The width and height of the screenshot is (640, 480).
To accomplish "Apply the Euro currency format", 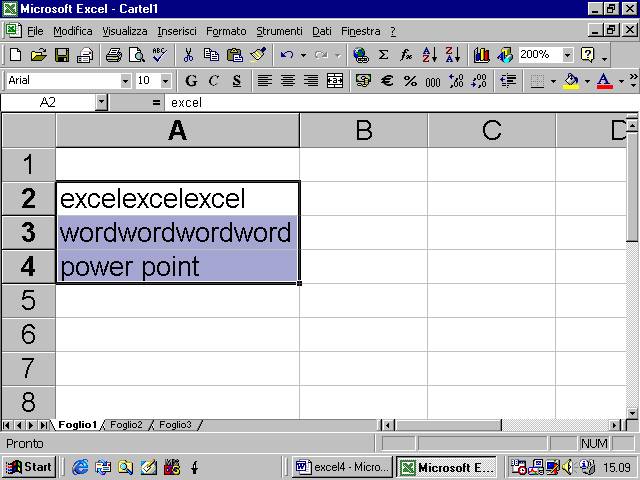I will 387,81.
